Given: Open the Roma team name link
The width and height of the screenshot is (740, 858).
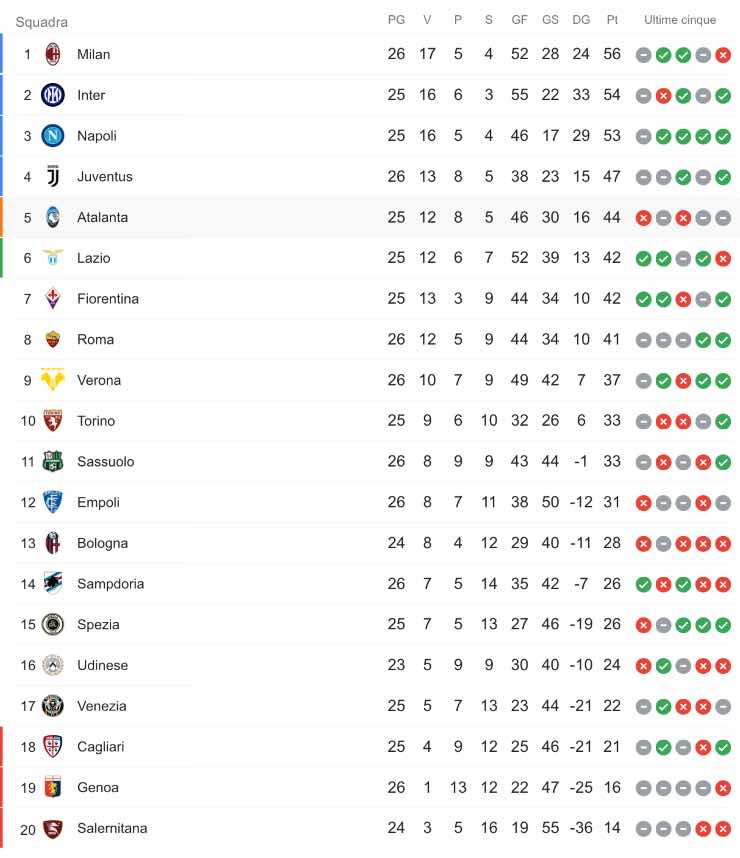Looking at the screenshot, I should point(95,340).
